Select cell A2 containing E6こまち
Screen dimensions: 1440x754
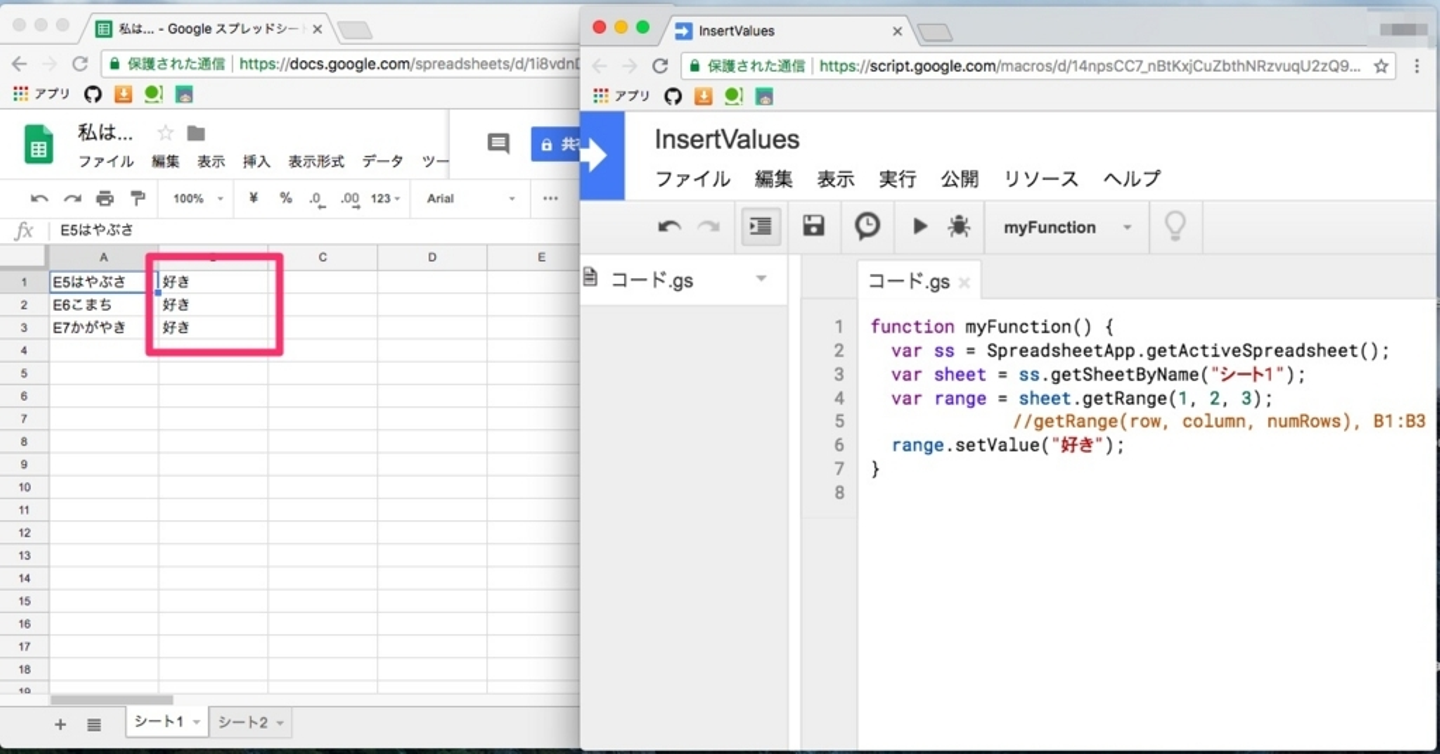tap(103, 305)
